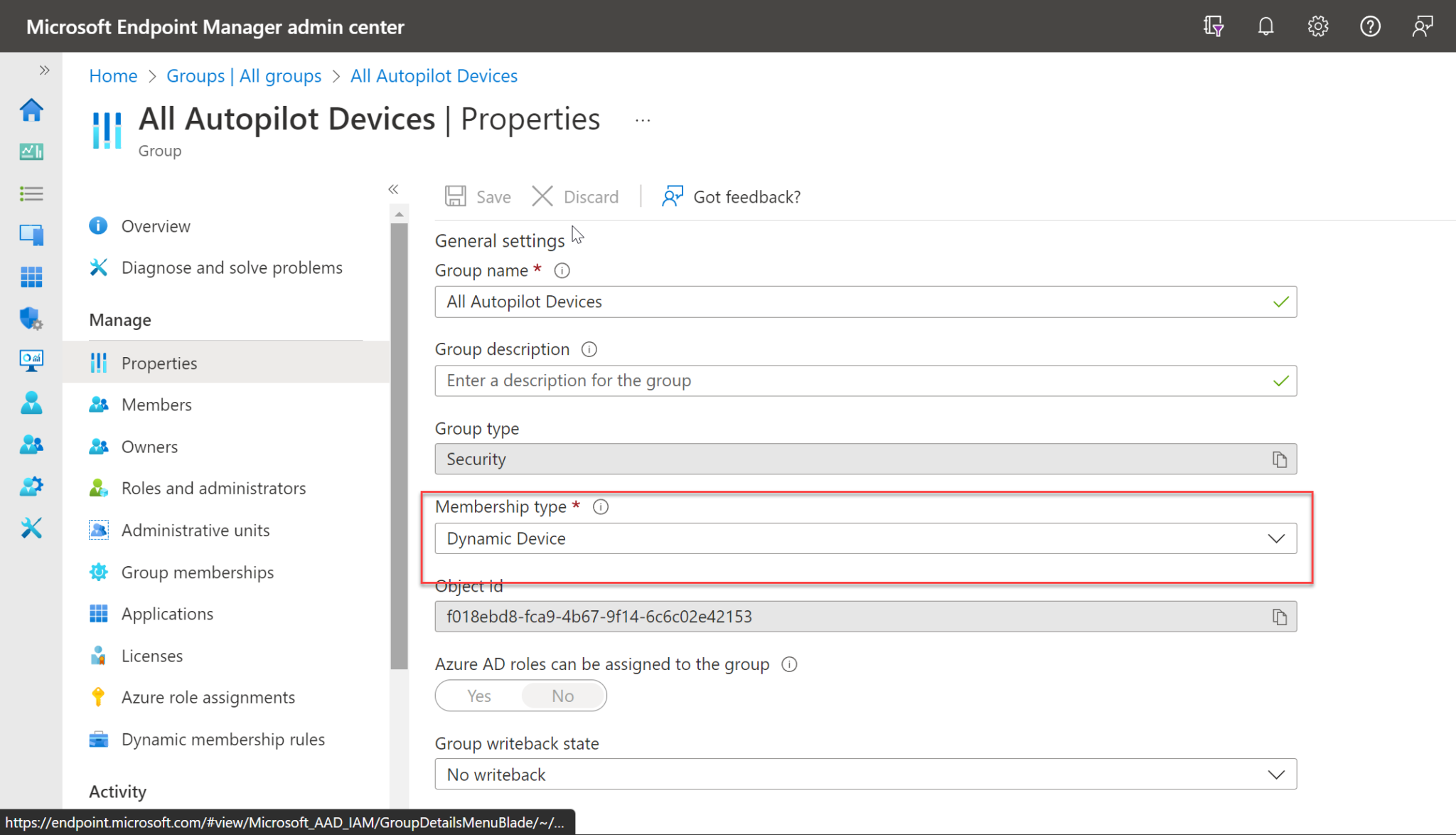
Task: Navigate to Groups | All groups breadcrumb
Action: click(243, 75)
